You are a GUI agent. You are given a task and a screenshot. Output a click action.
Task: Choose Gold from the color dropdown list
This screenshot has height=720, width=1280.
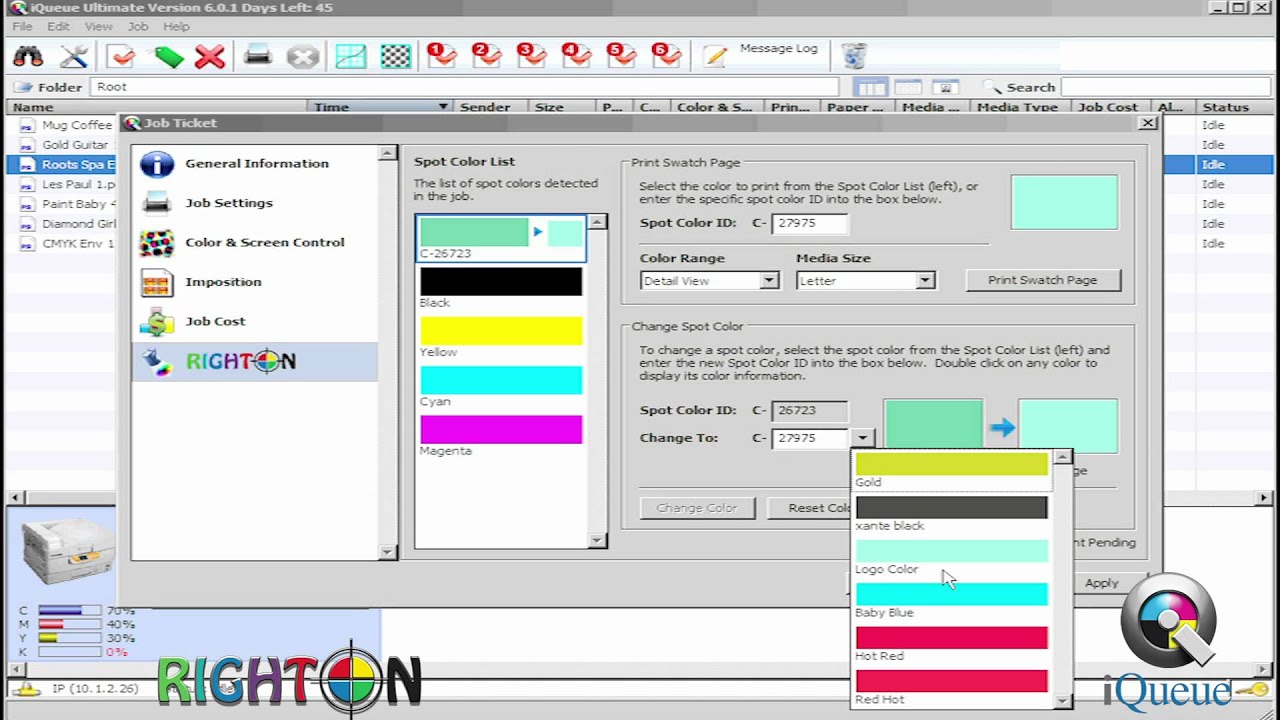pyautogui.click(x=952, y=470)
